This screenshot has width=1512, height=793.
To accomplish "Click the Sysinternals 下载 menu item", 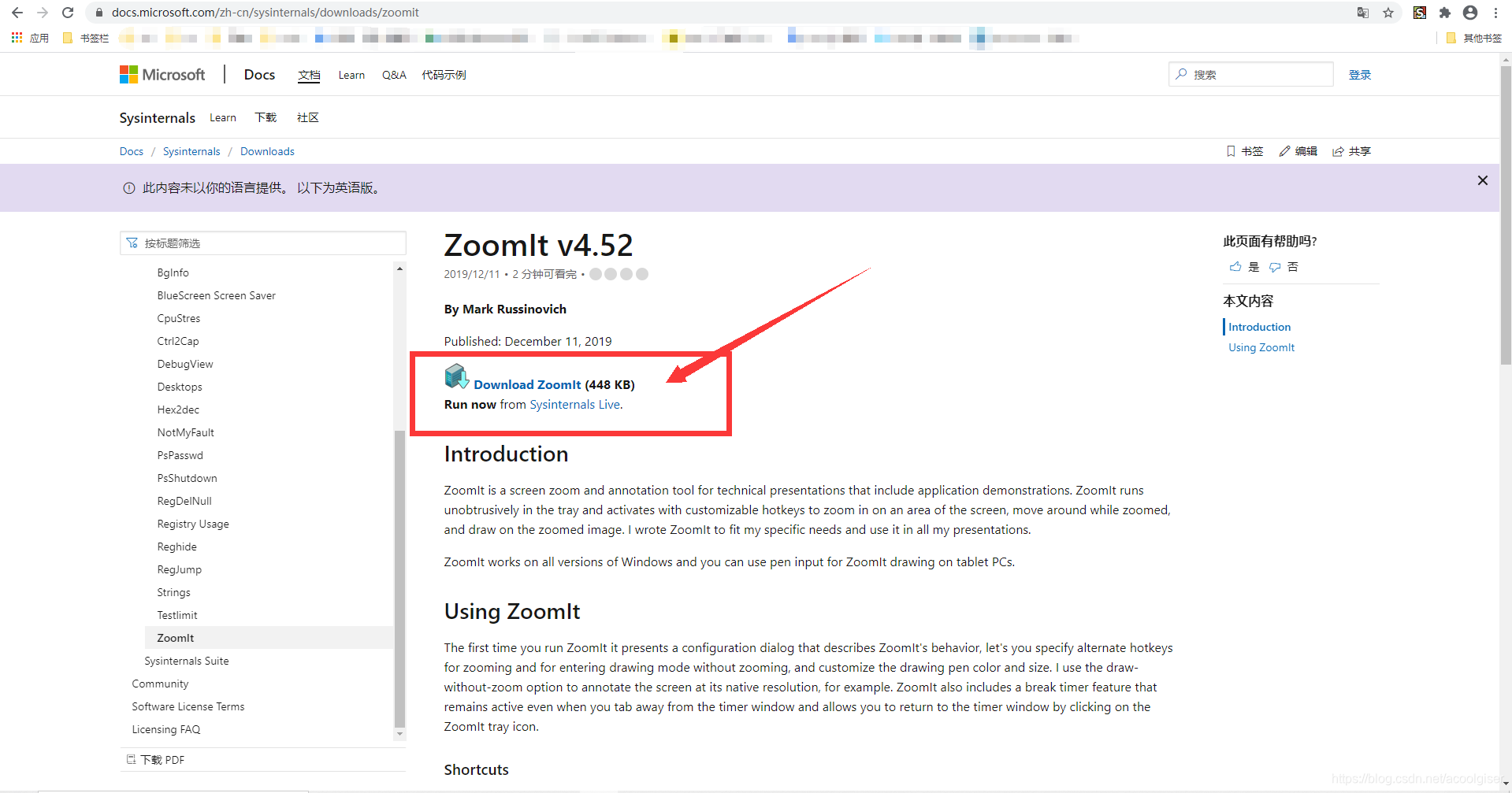I will point(266,117).
